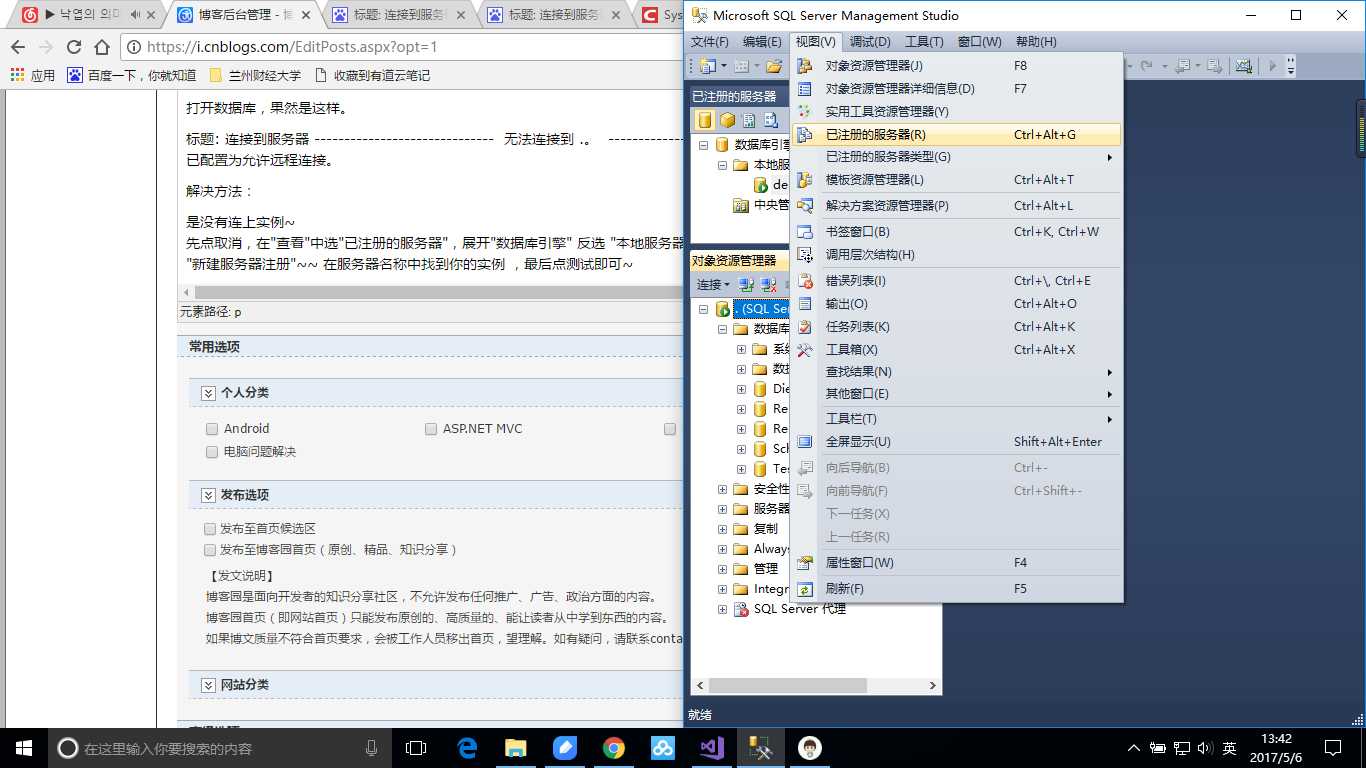Collapse the 数据库引擎 node in Registered Servers
Viewport: 1366px width, 768px height.
tap(703, 145)
